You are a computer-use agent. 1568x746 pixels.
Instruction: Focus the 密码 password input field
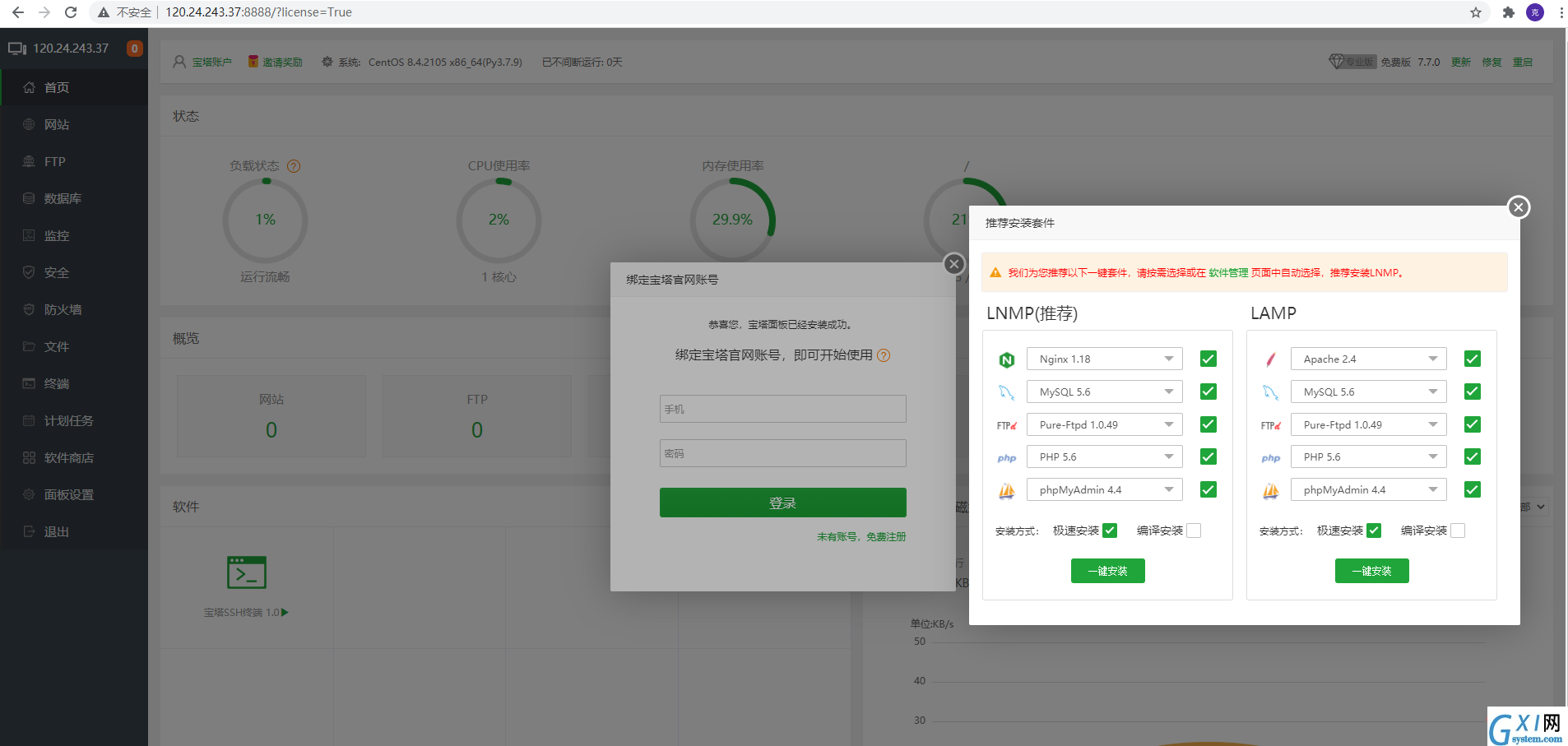782,453
